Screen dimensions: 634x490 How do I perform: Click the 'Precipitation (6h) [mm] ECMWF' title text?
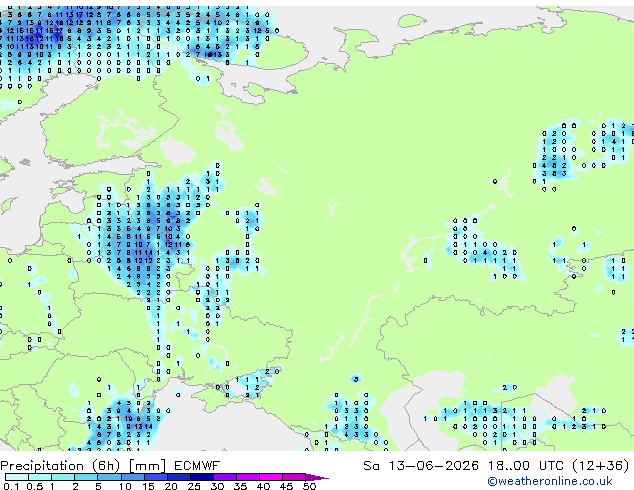[110, 466]
